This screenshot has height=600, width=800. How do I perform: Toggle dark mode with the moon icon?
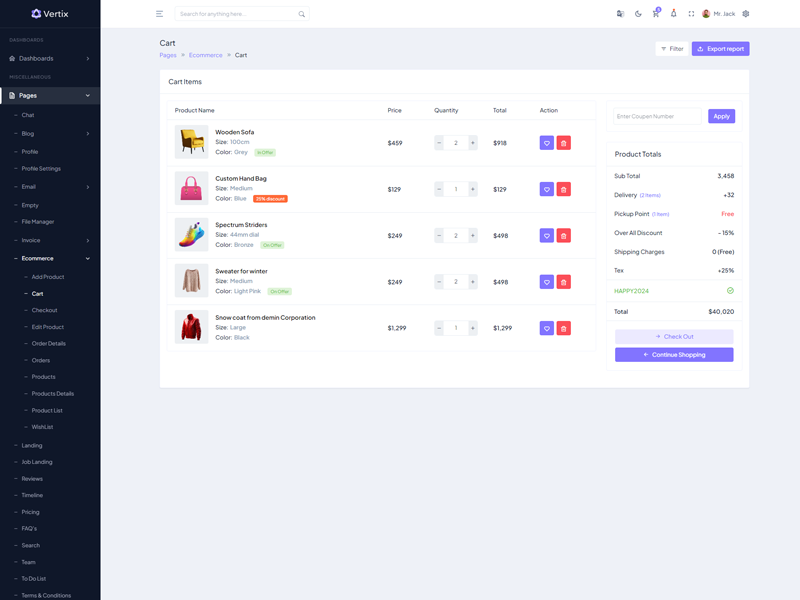click(x=638, y=14)
